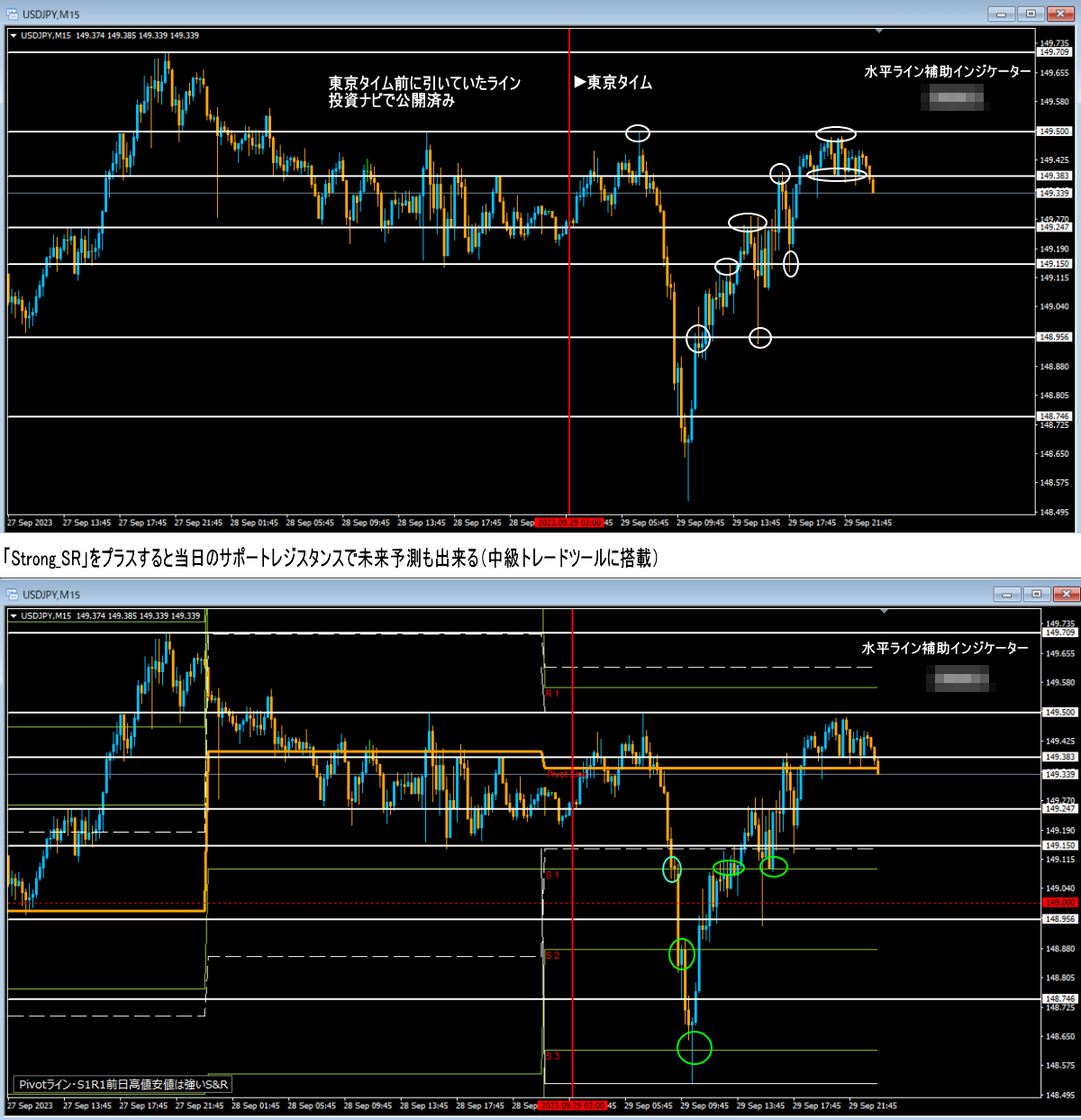Click the Pivotライン S&R label in bottom chart
The height and width of the screenshot is (1120, 1081).
tap(123, 1084)
